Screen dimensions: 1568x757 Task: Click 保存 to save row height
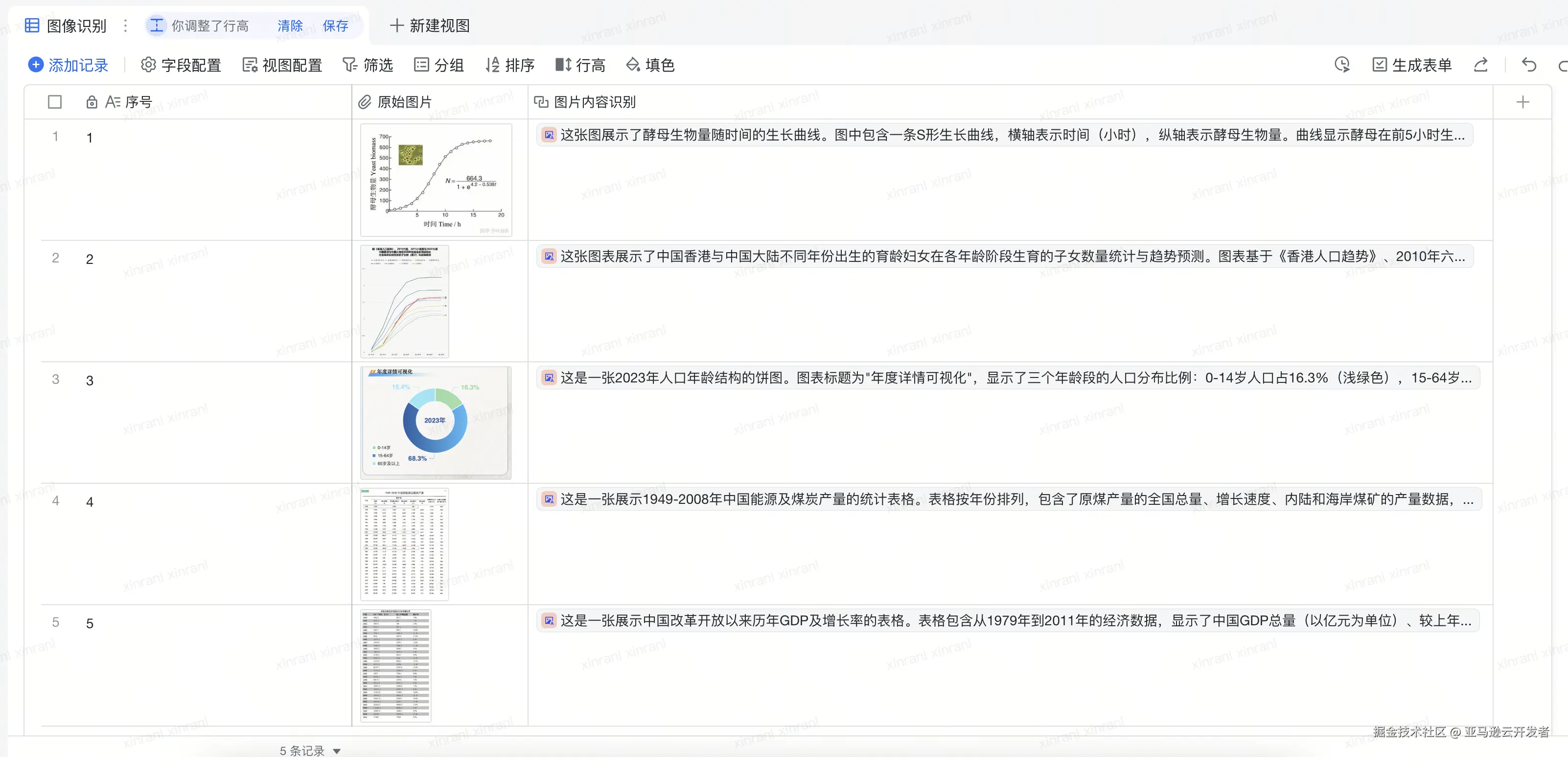(x=335, y=25)
